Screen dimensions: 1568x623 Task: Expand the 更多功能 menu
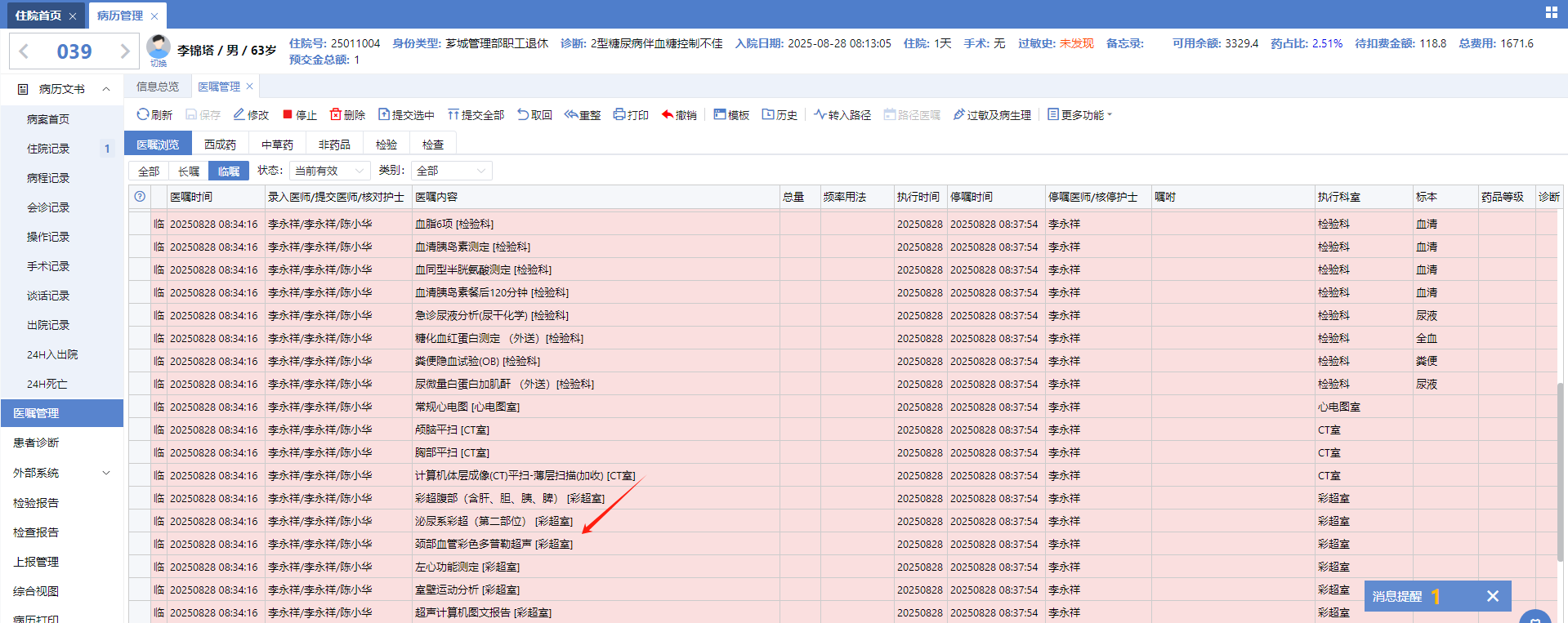pos(1080,115)
